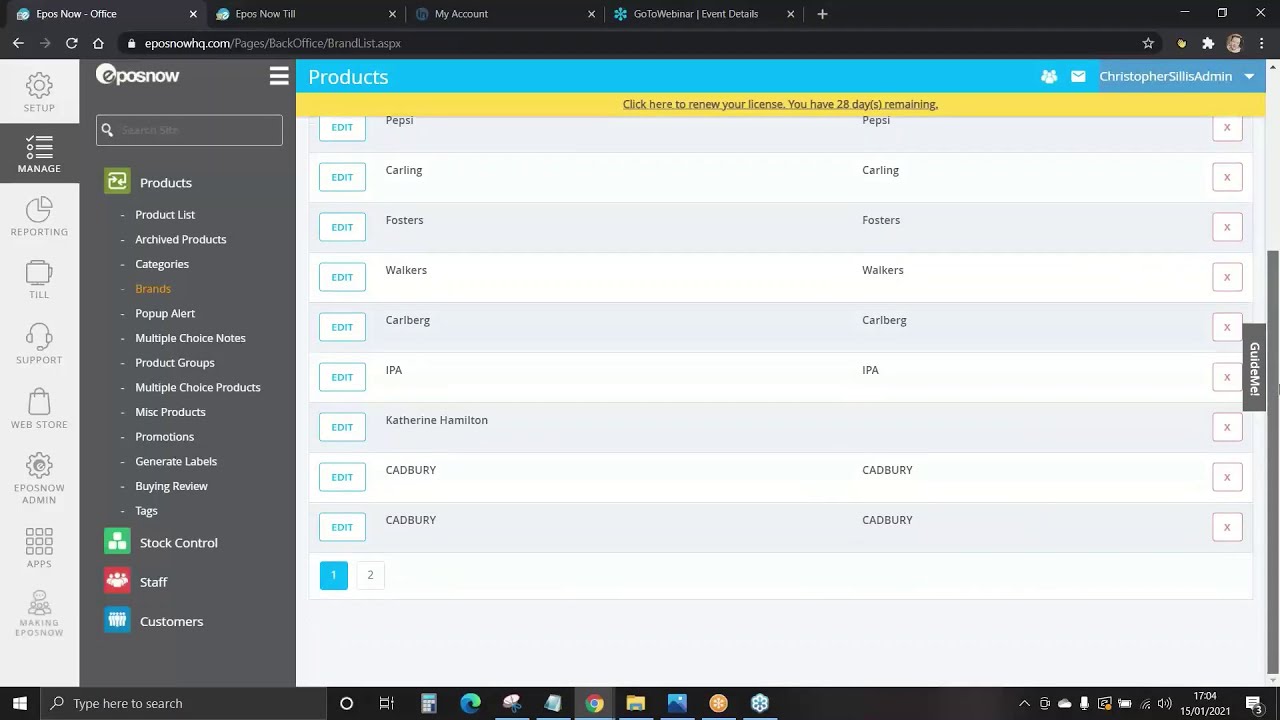The height and width of the screenshot is (720, 1280).
Task: Open File Explorer from the taskbar
Action: click(635, 703)
